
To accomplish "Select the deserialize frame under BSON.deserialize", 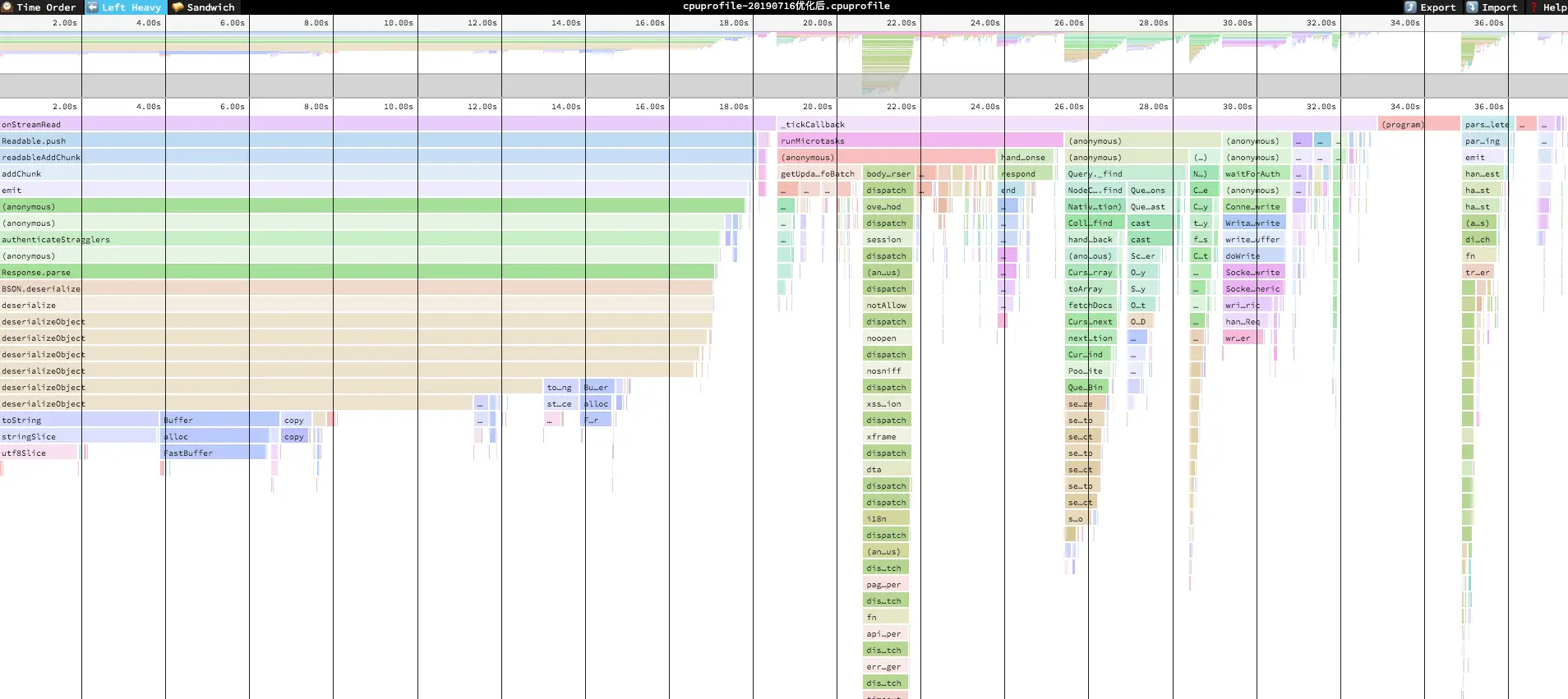I will (x=357, y=305).
